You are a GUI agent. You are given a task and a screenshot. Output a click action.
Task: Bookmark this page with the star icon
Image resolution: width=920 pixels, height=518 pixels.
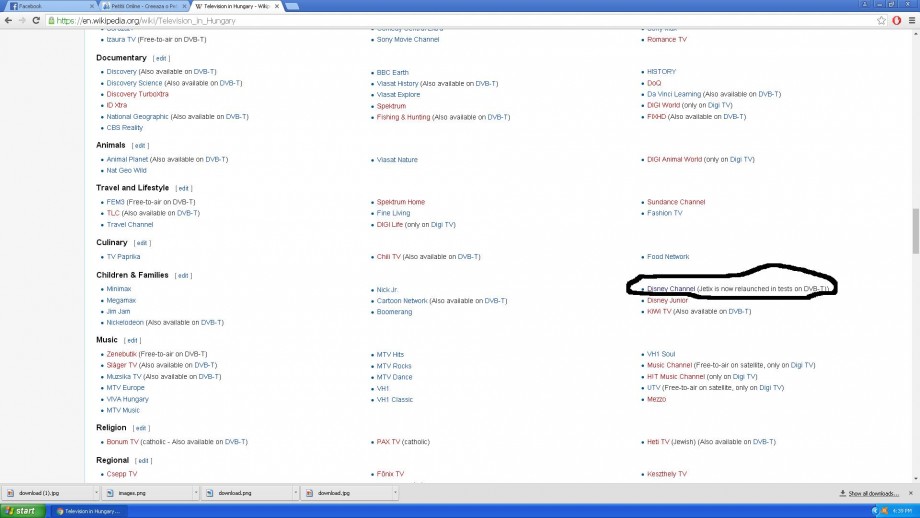click(x=881, y=21)
